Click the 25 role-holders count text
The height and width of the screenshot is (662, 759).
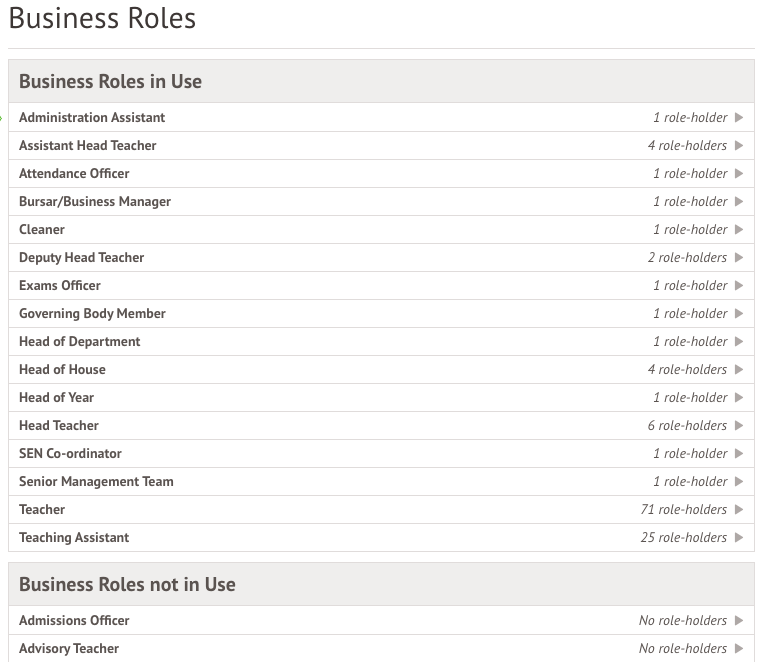pyautogui.click(x=683, y=537)
